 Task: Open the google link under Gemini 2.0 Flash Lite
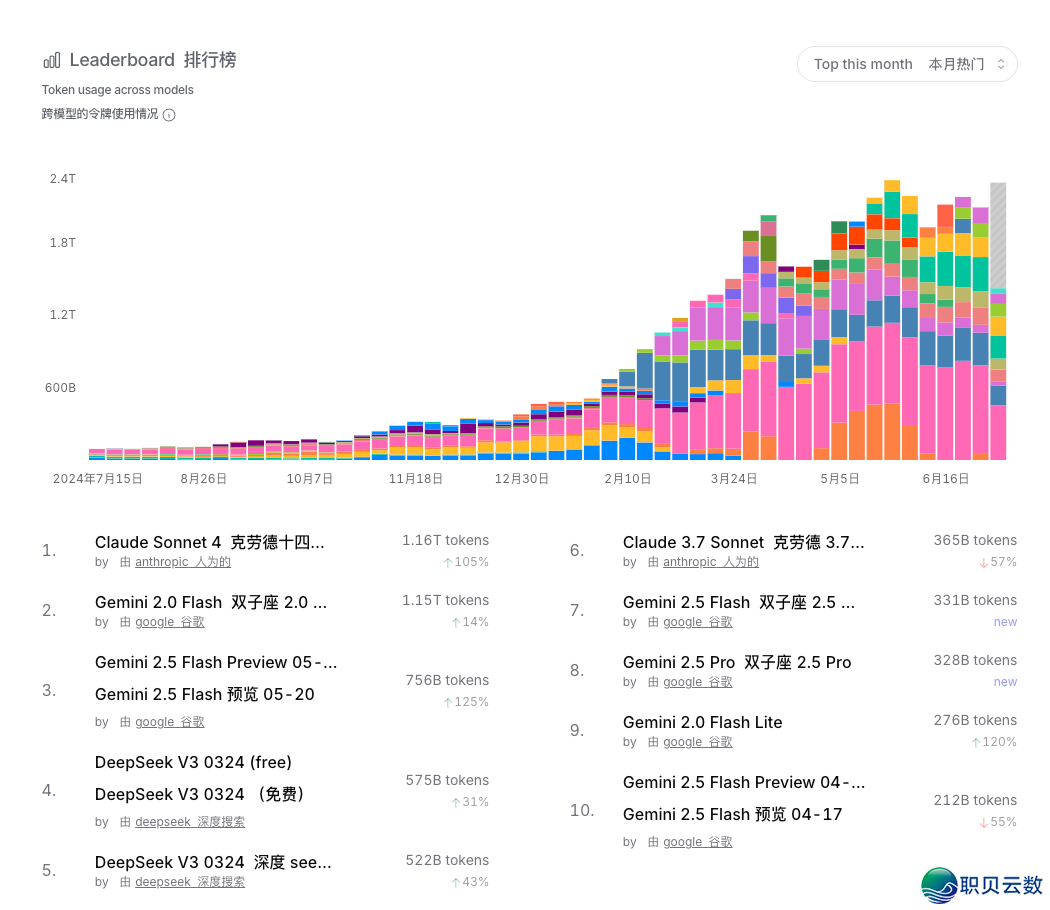click(x=697, y=742)
